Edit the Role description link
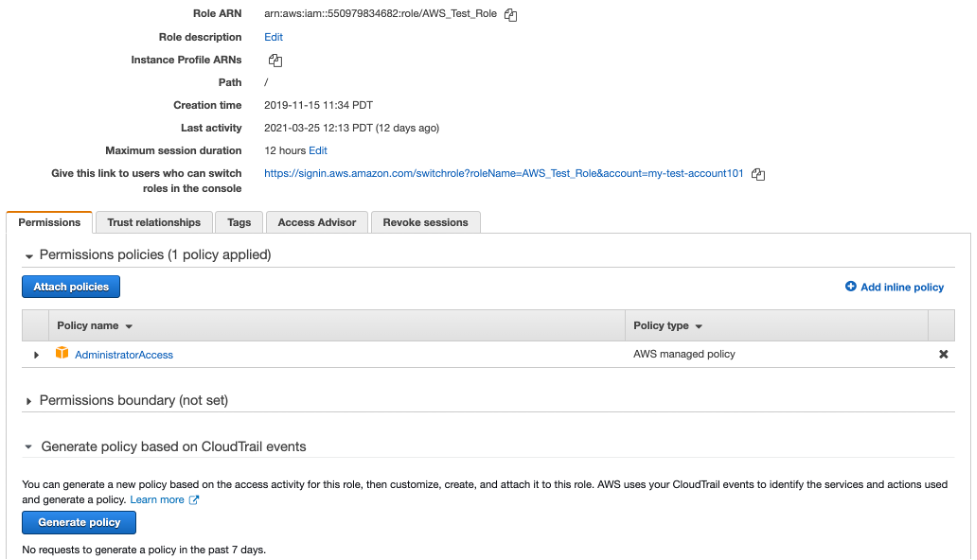 273,37
